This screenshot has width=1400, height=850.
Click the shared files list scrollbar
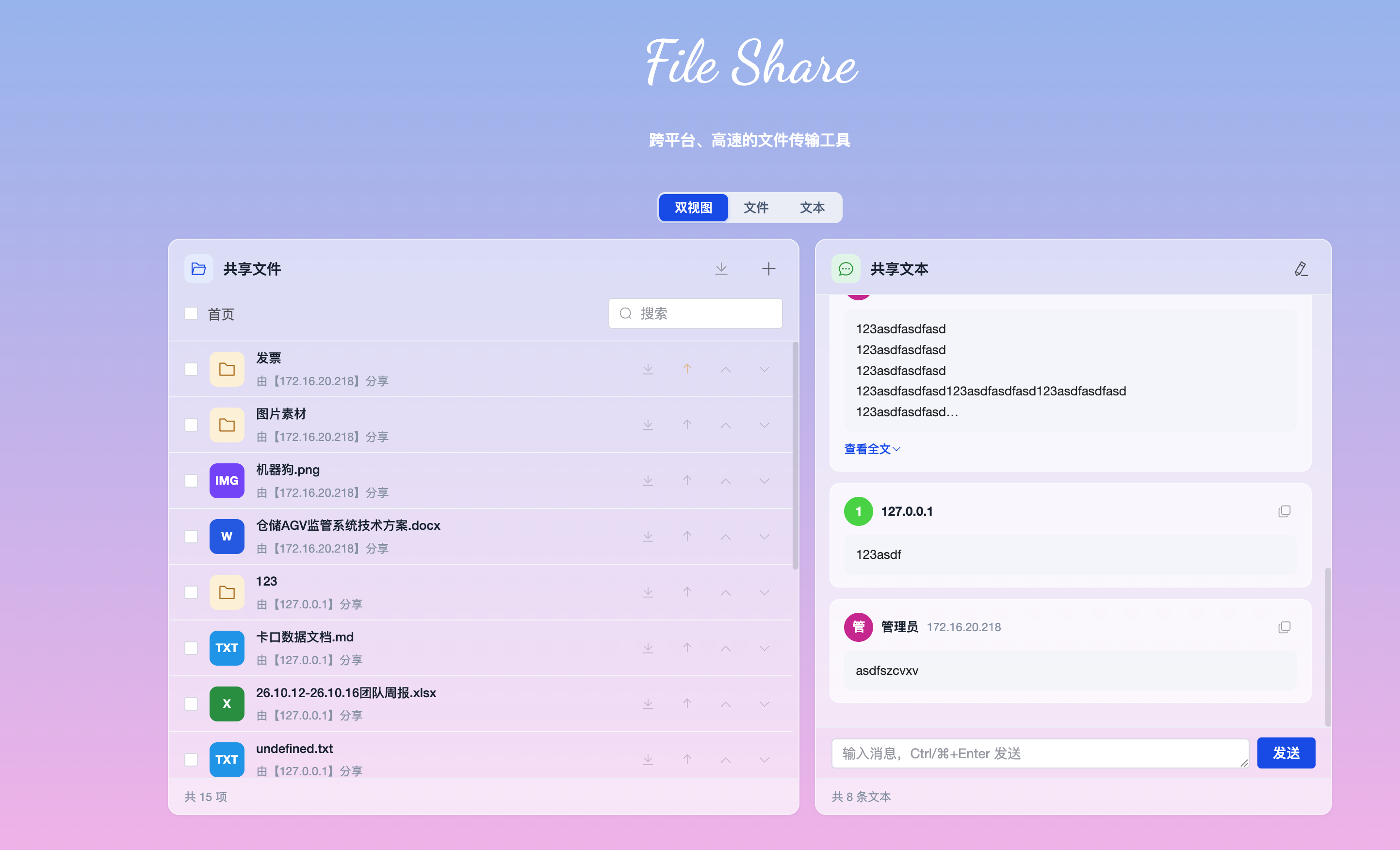point(795,455)
